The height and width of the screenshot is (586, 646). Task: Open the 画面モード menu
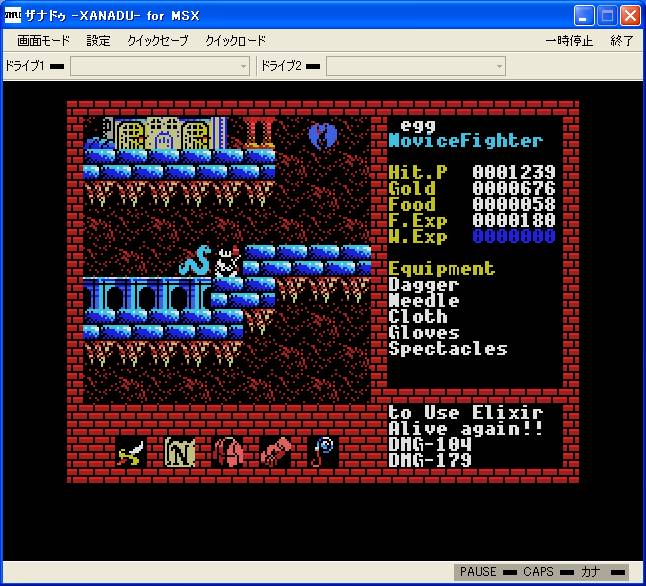pos(43,40)
